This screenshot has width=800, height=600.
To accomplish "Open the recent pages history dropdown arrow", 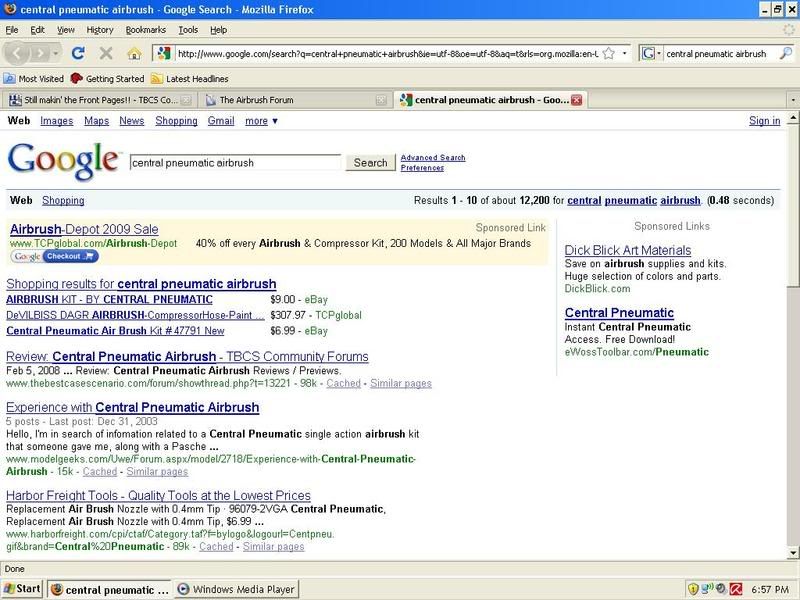I will (x=55, y=53).
